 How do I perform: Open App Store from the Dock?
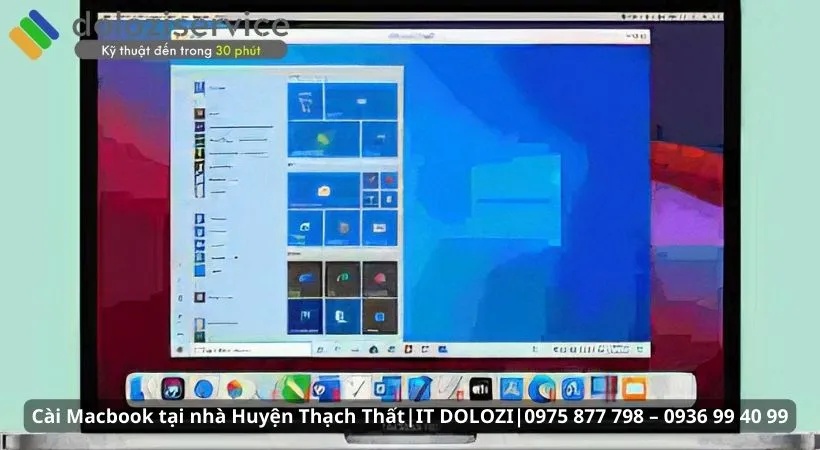[511, 389]
